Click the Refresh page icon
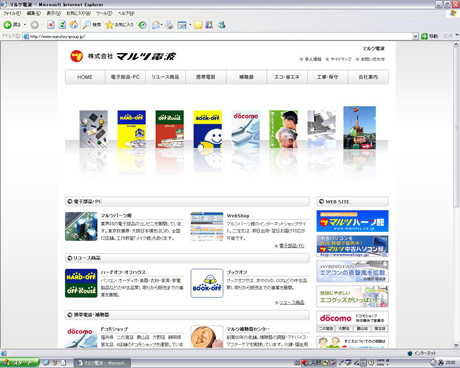The width and height of the screenshot is (460, 368). 62,25
